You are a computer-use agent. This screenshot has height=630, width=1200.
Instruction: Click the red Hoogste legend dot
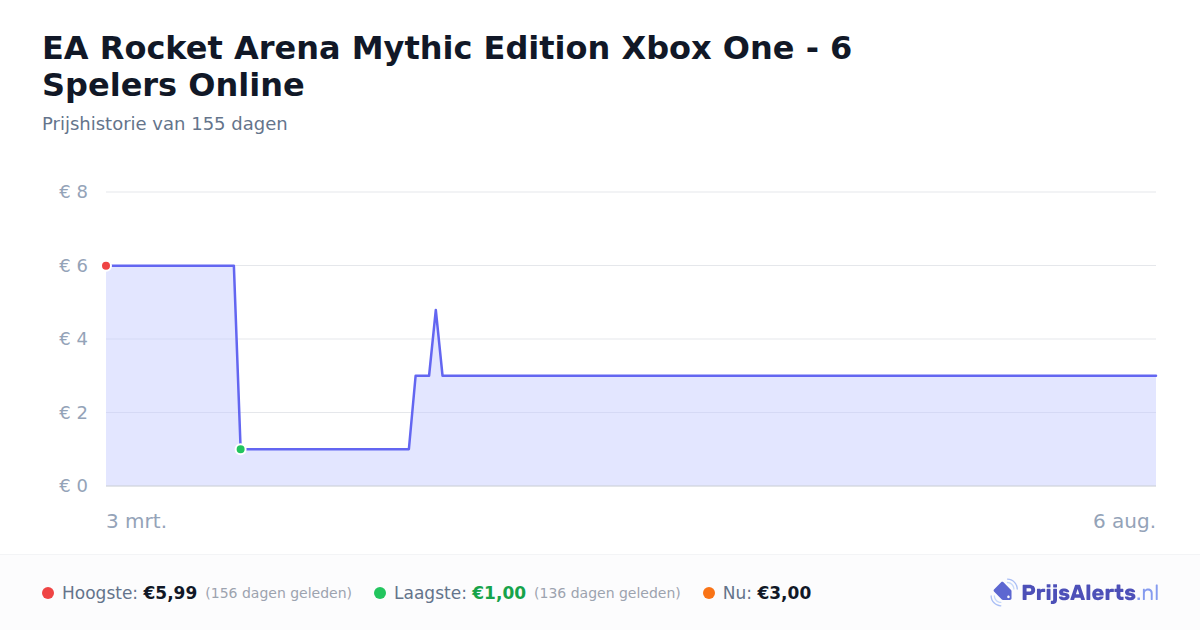[x=48, y=593]
